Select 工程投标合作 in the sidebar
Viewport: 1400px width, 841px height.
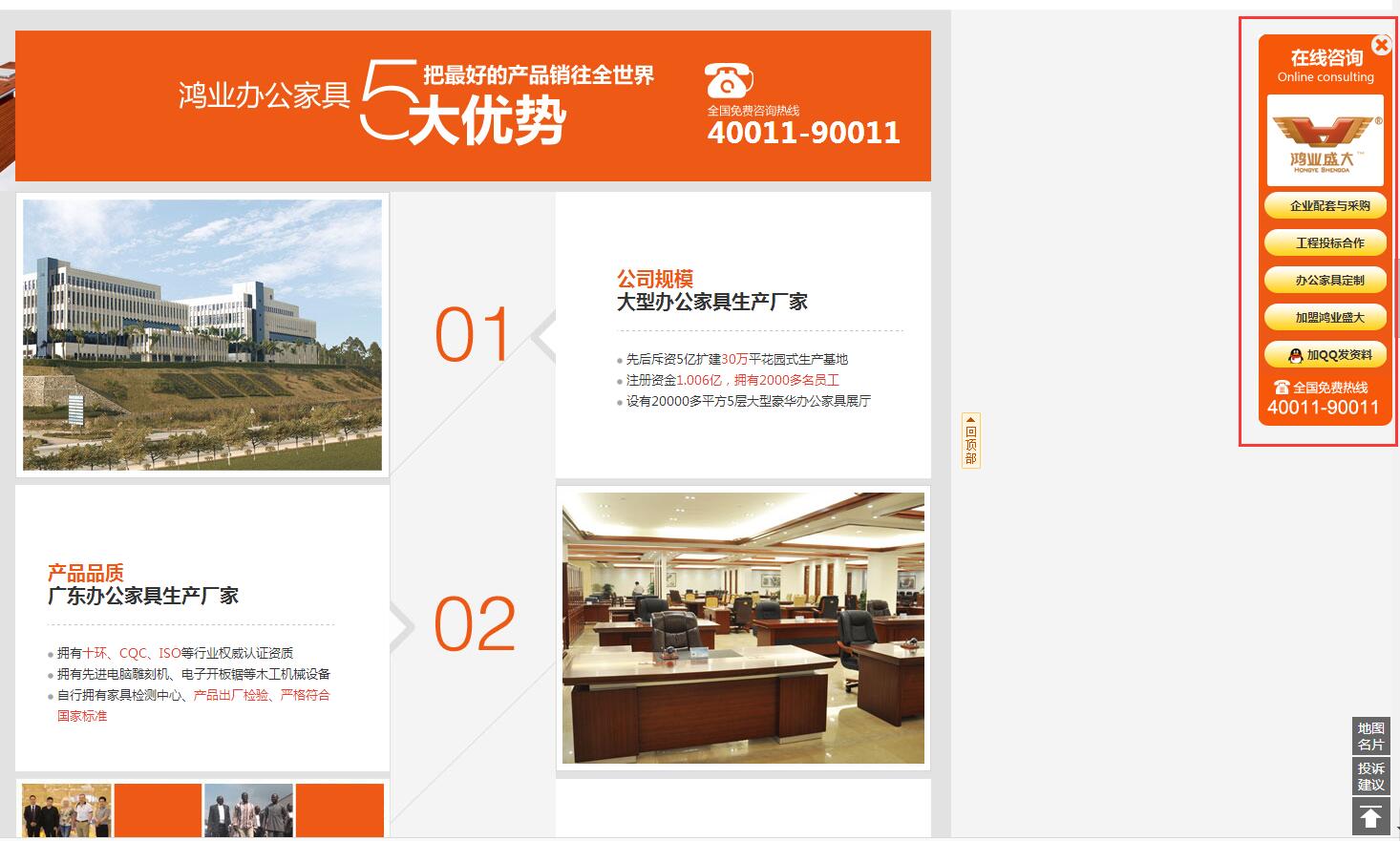1325,242
